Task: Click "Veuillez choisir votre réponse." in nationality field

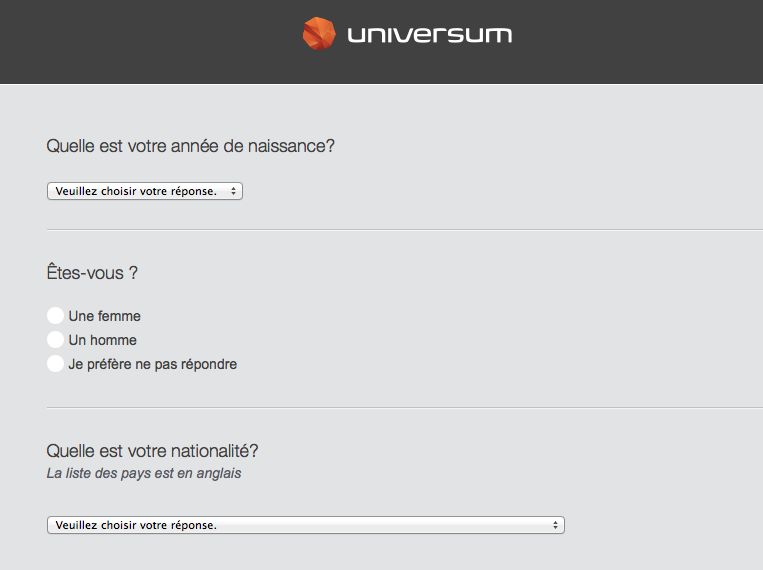Action: (136, 525)
